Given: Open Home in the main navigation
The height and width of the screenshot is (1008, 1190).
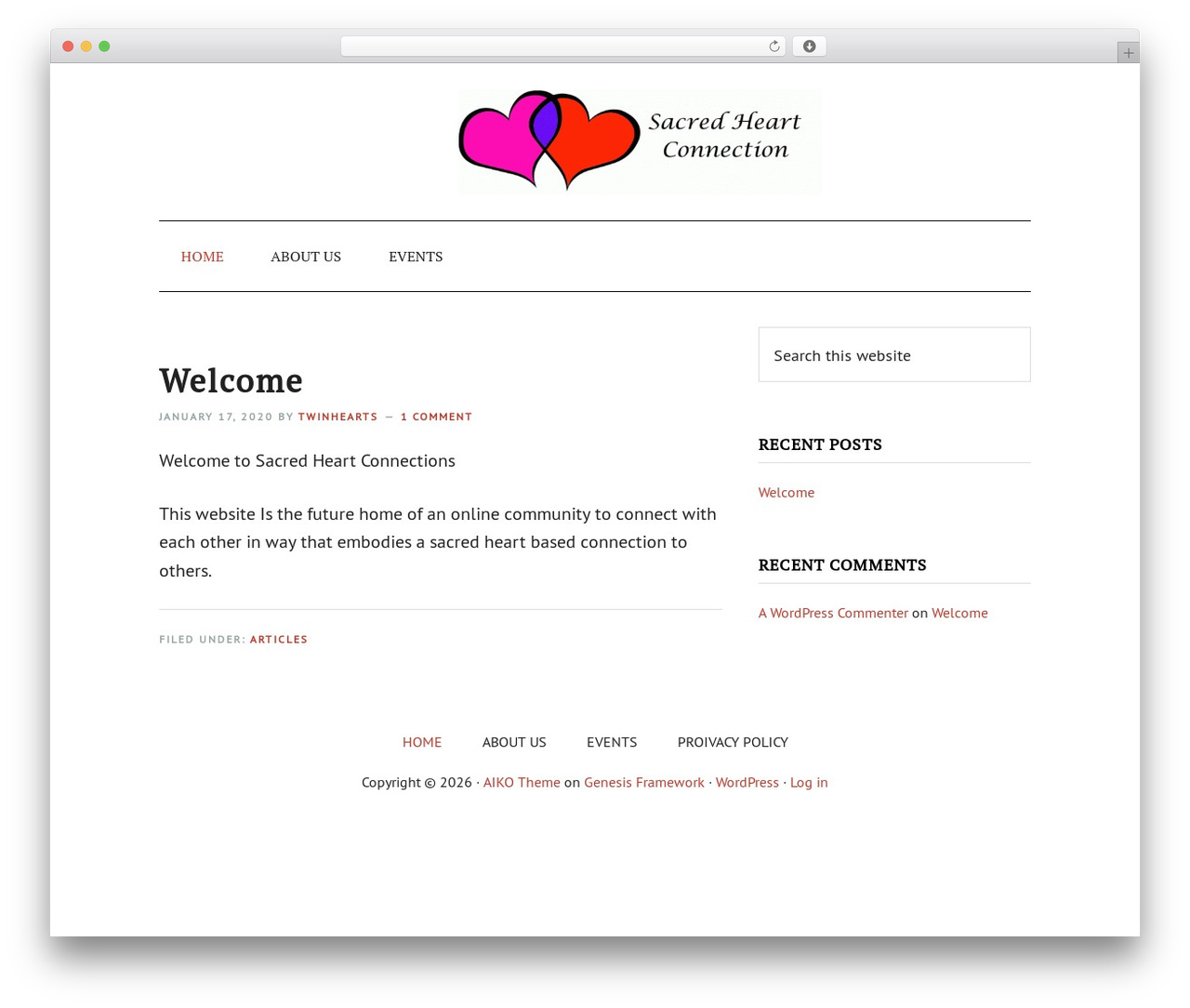Looking at the screenshot, I should pos(202,257).
